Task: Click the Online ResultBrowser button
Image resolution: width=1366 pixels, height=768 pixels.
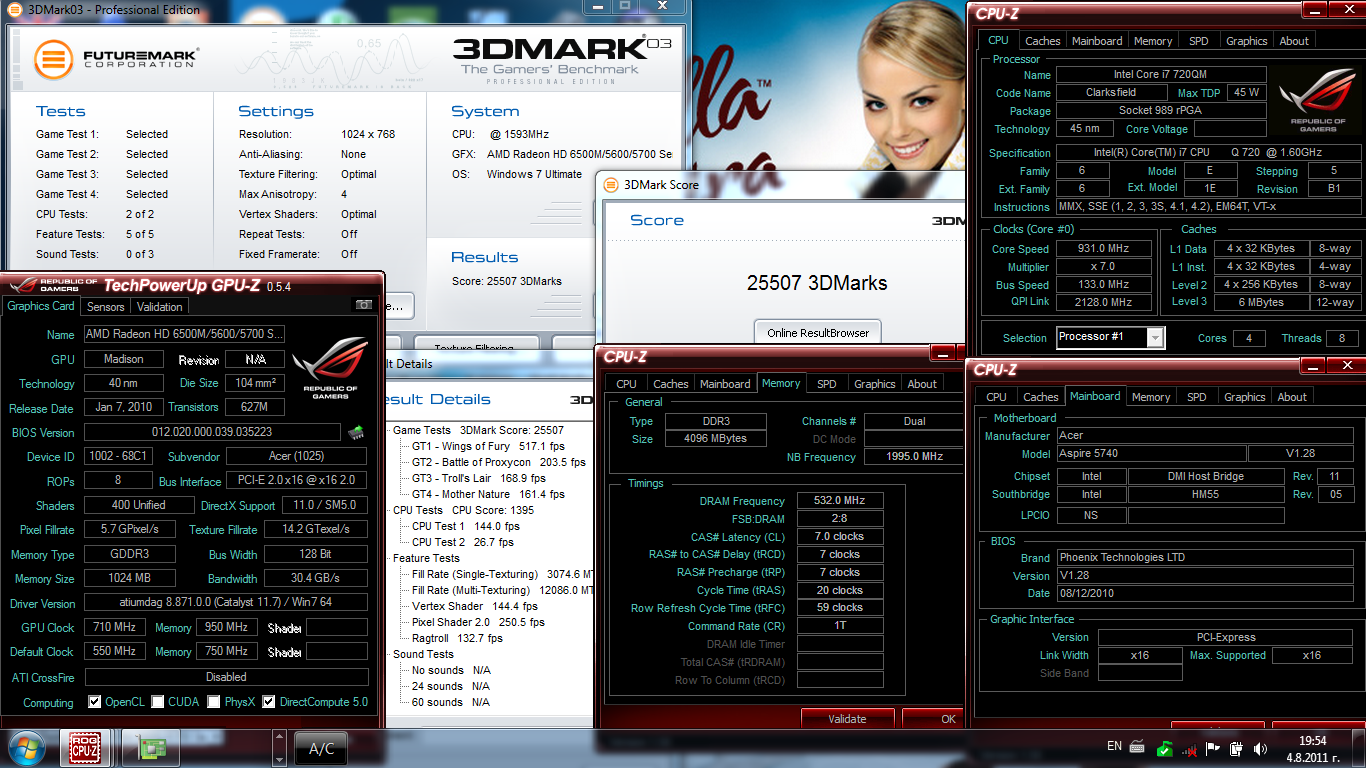Action: point(818,332)
